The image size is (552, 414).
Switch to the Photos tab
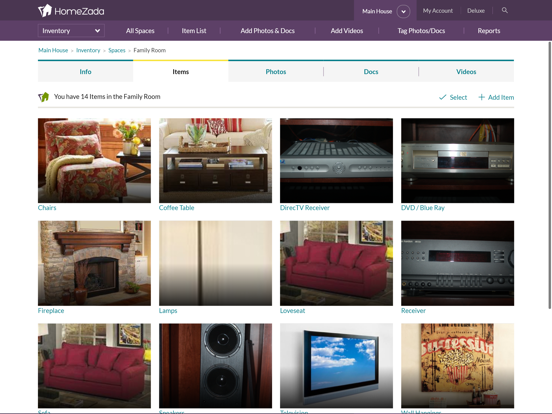[276, 71]
